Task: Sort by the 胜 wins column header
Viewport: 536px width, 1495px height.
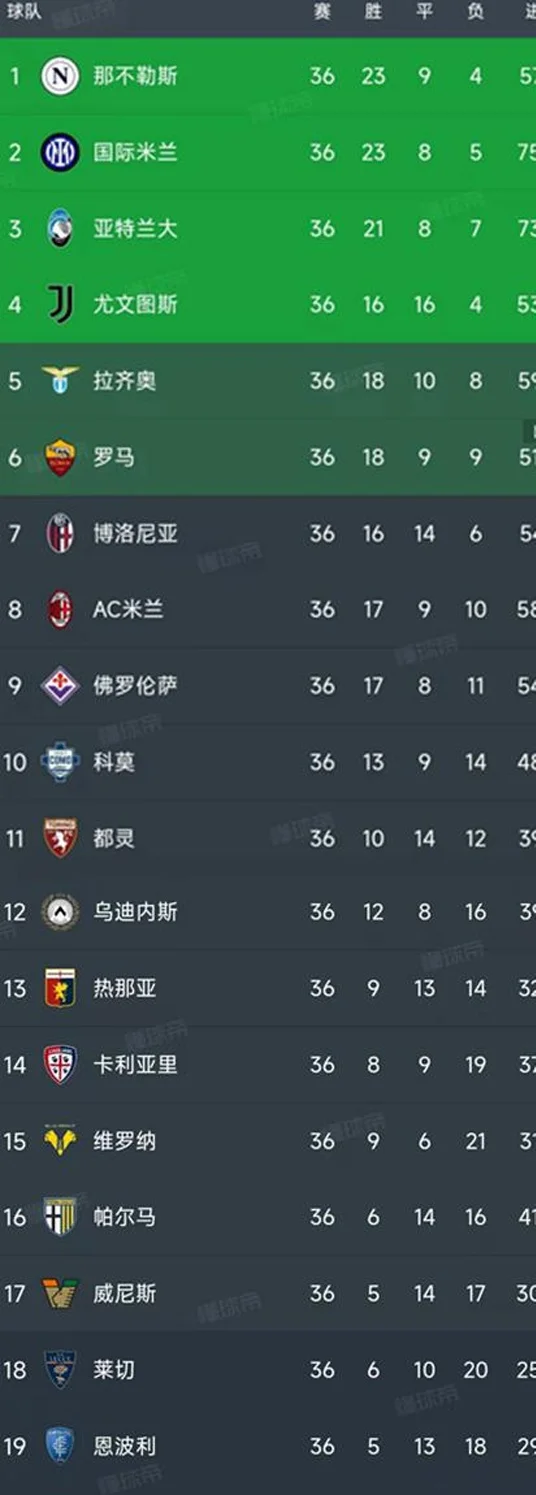Action: coord(373,12)
